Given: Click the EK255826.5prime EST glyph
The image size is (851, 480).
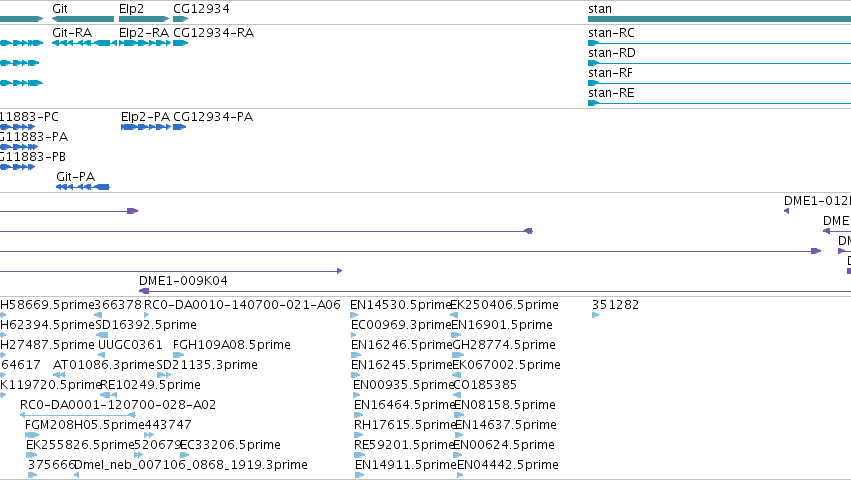Looking at the screenshot, I should pos(31,455).
